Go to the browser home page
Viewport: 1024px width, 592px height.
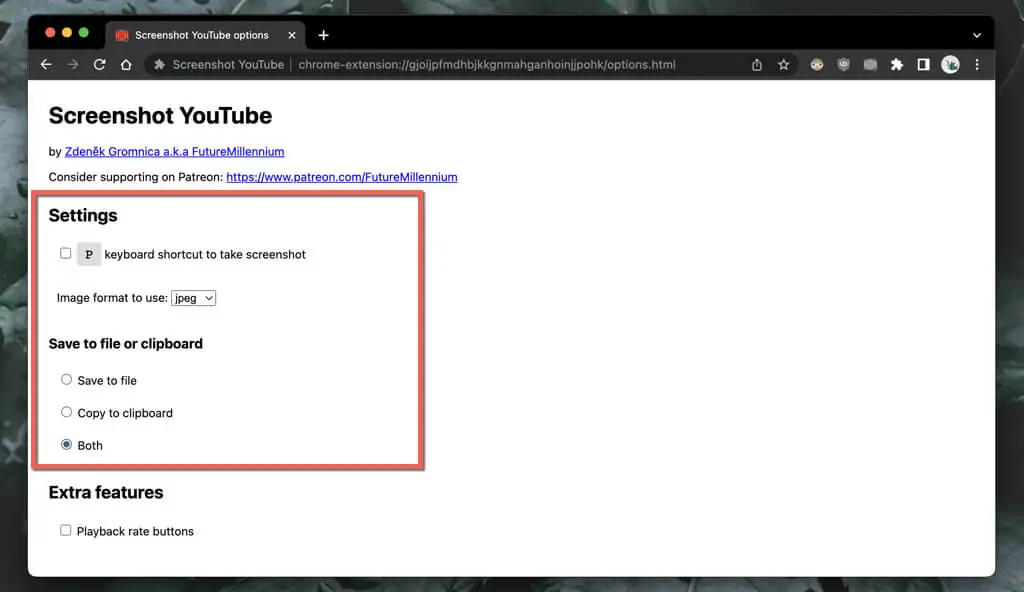(126, 64)
